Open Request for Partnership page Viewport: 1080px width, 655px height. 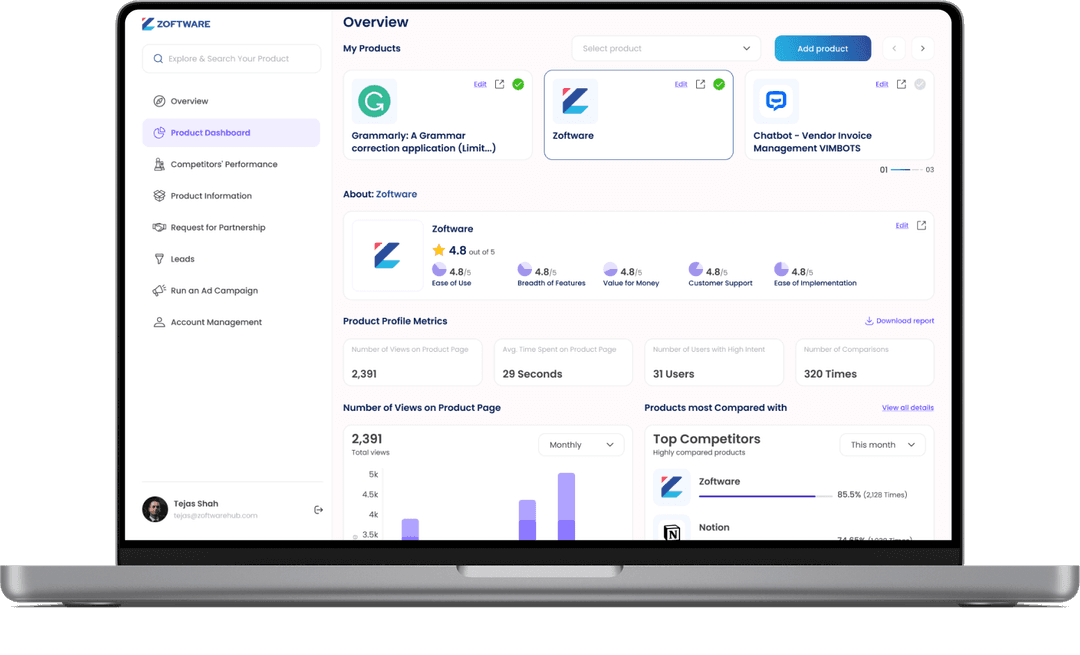pos(231,228)
